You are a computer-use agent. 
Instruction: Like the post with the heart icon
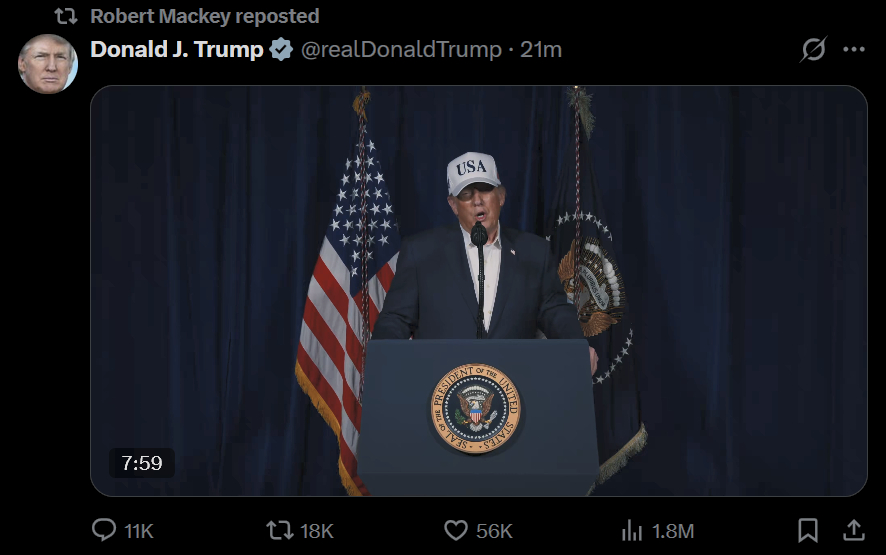pyautogui.click(x=456, y=530)
